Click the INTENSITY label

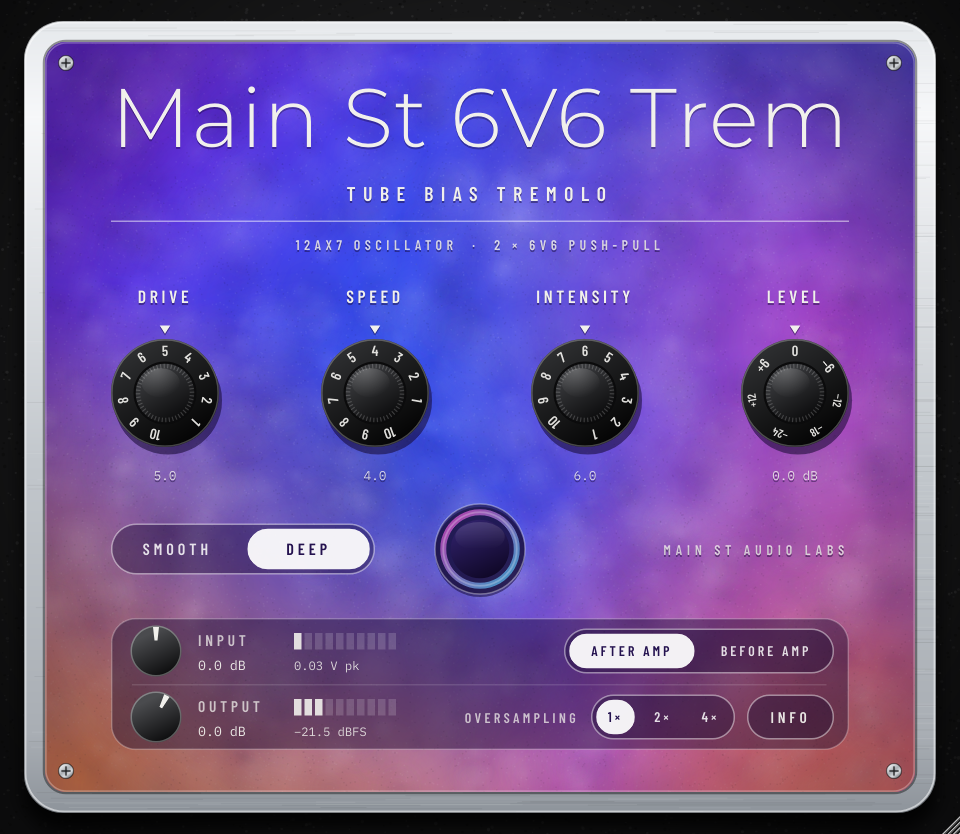point(583,298)
